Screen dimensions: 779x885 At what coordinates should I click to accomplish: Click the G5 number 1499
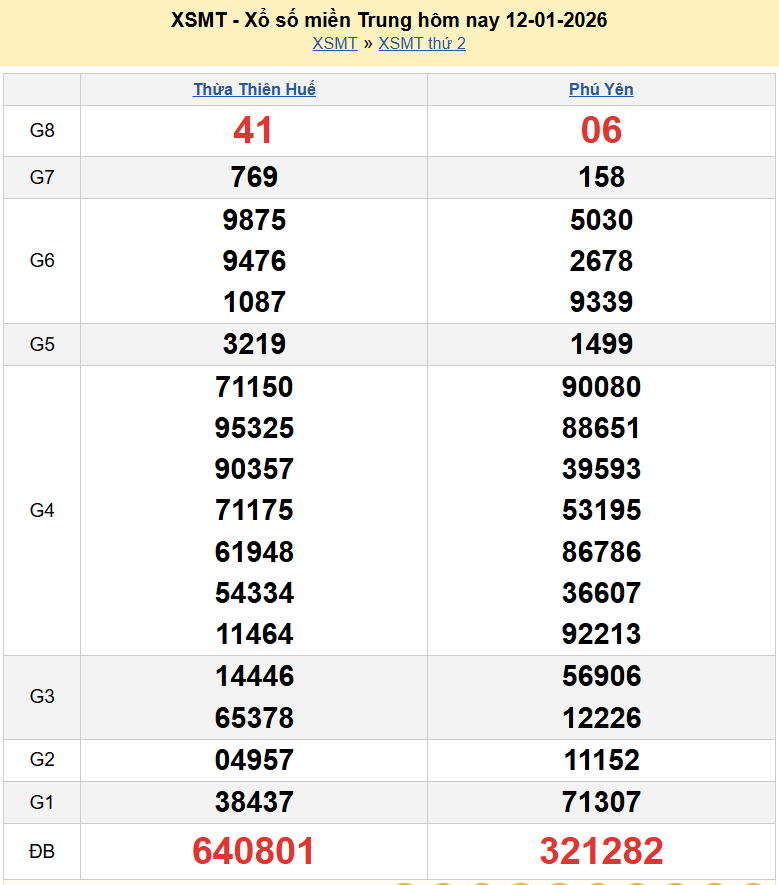(x=601, y=344)
